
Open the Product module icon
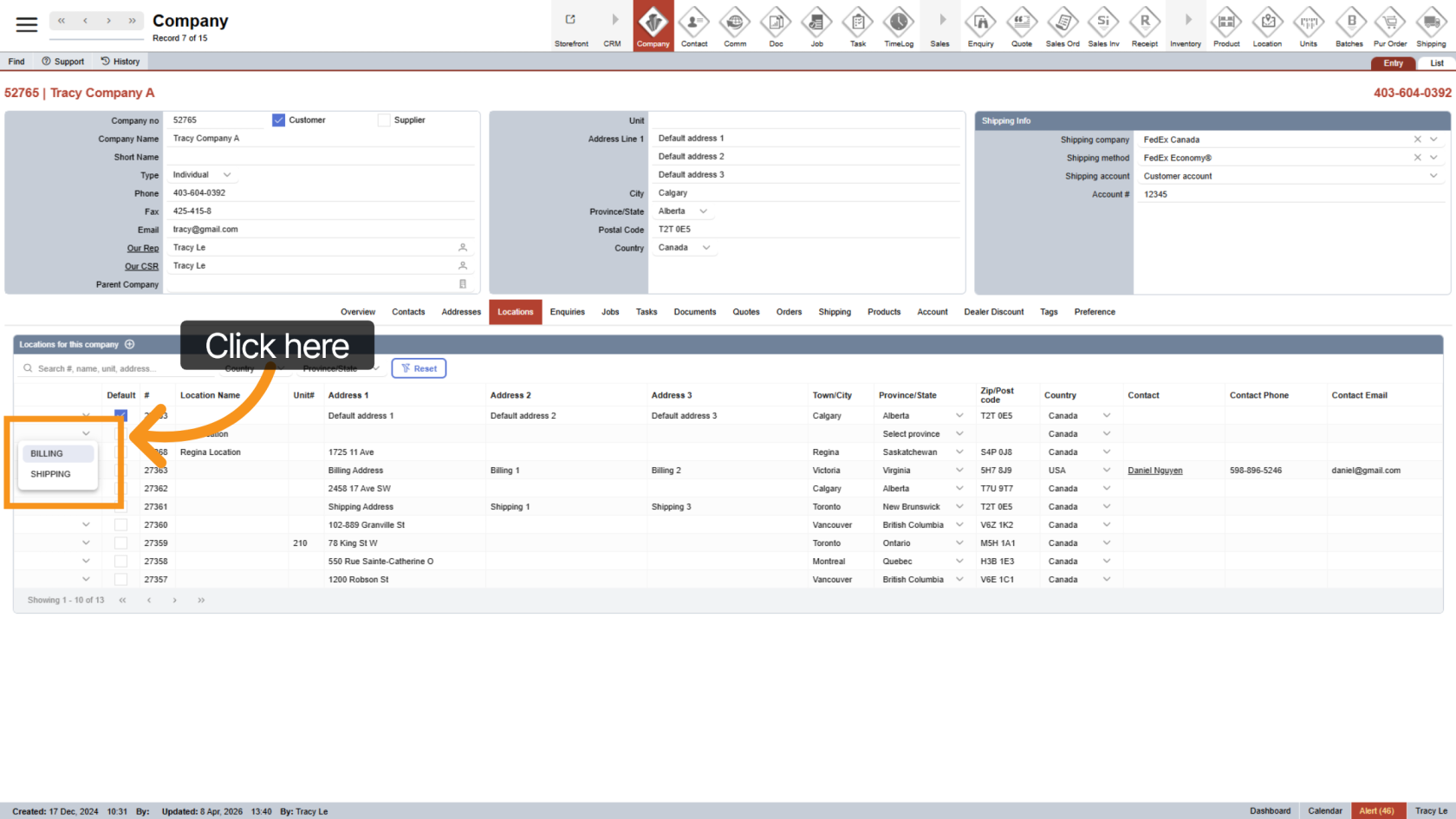[x=1226, y=26]
